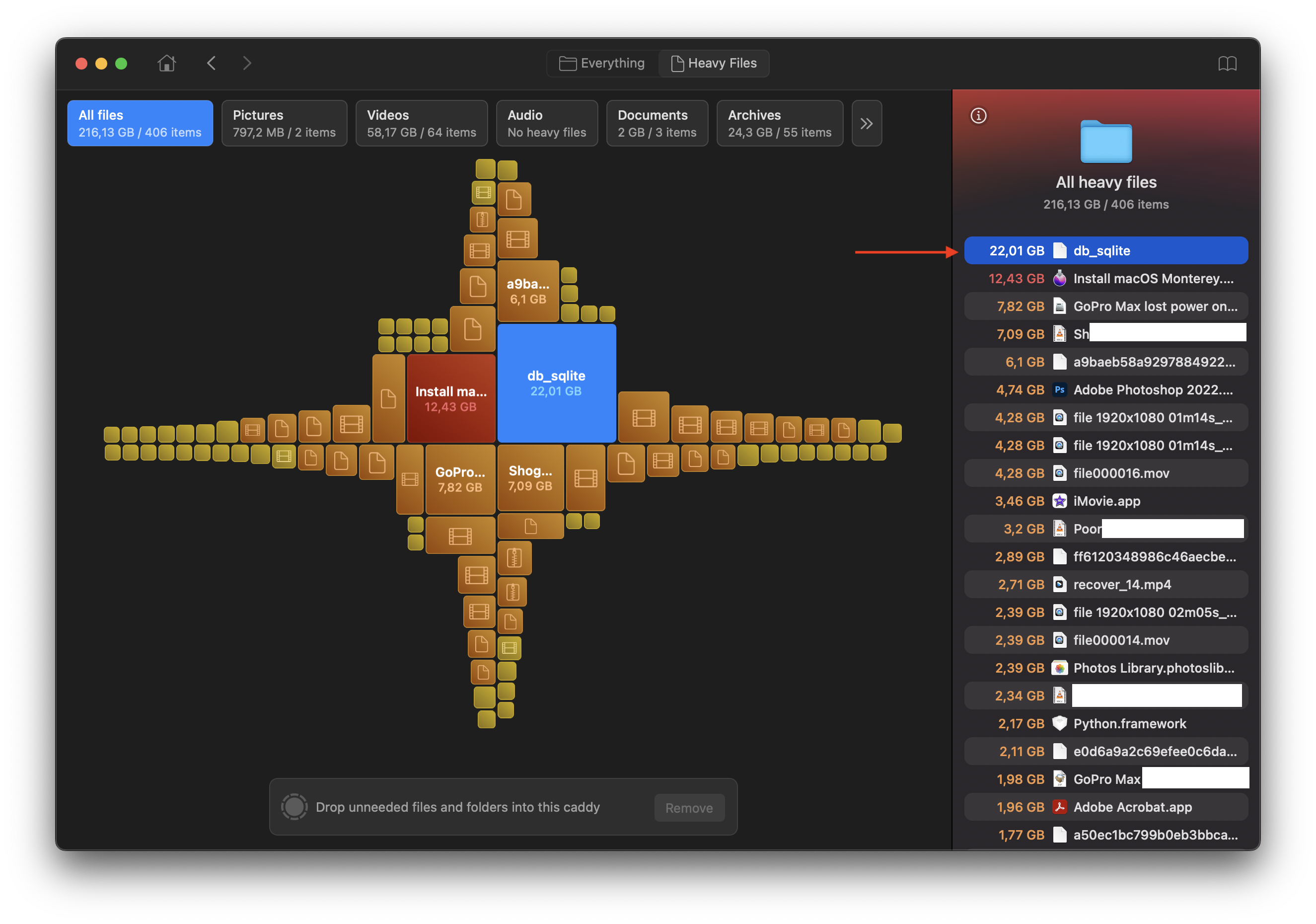Click the back navigation arrow
The width and height of the screenshot is (1316, 924).
[212, 63]
